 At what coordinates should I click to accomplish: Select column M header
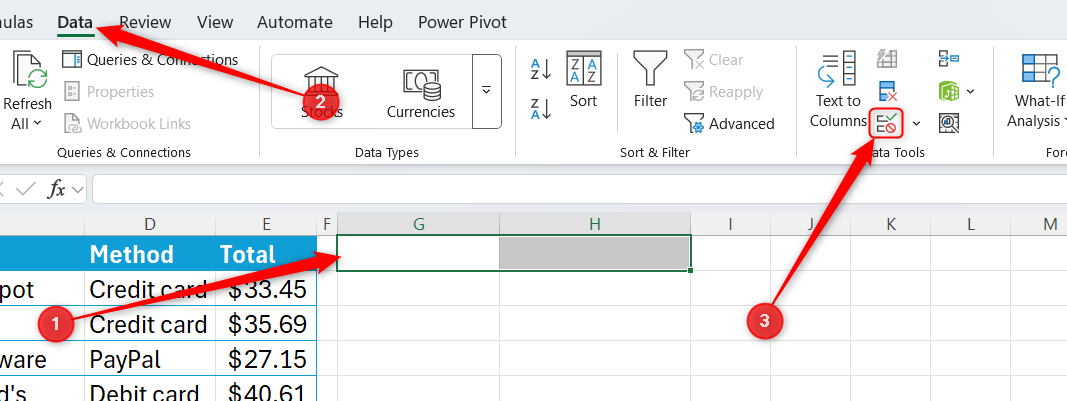tap(1039, 224)
